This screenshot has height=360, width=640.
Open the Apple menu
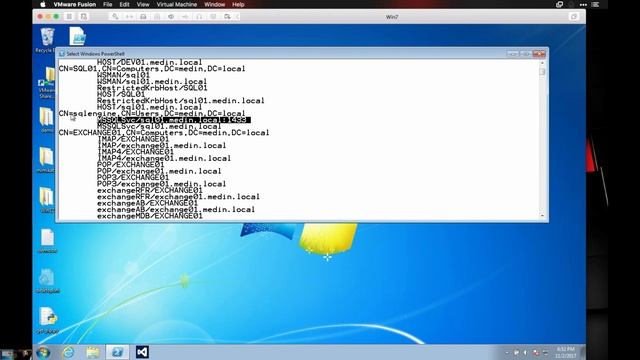click(x=43, y=4)
